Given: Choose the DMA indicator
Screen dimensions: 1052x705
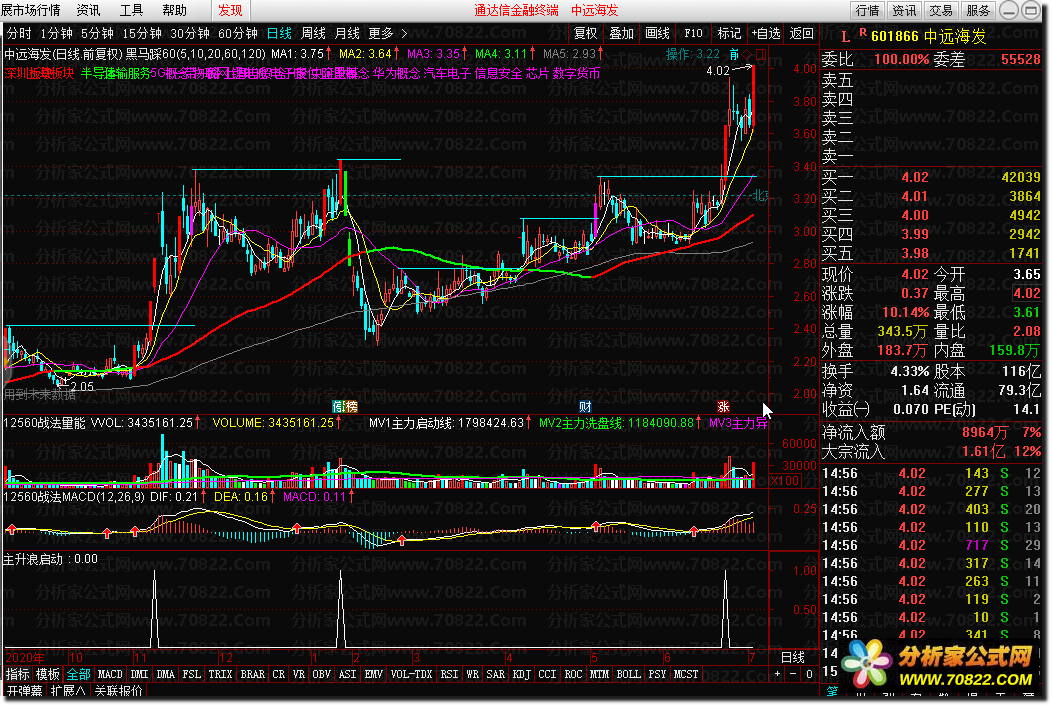Looking at the screenshot, I should 166,674.
